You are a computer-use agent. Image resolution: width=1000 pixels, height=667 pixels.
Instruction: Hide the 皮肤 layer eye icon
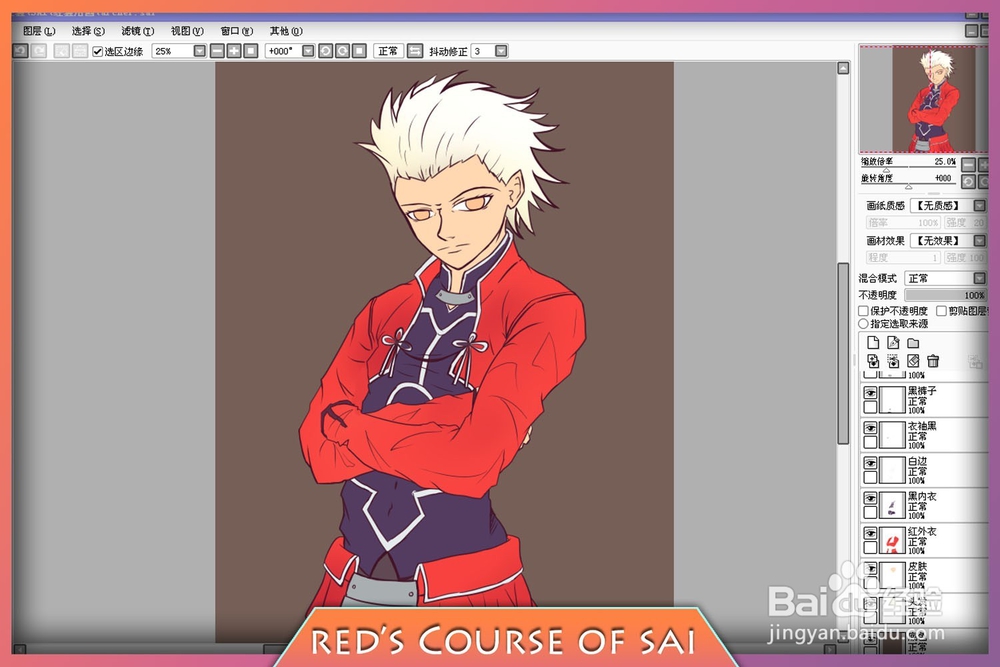[x=870, y=569]
